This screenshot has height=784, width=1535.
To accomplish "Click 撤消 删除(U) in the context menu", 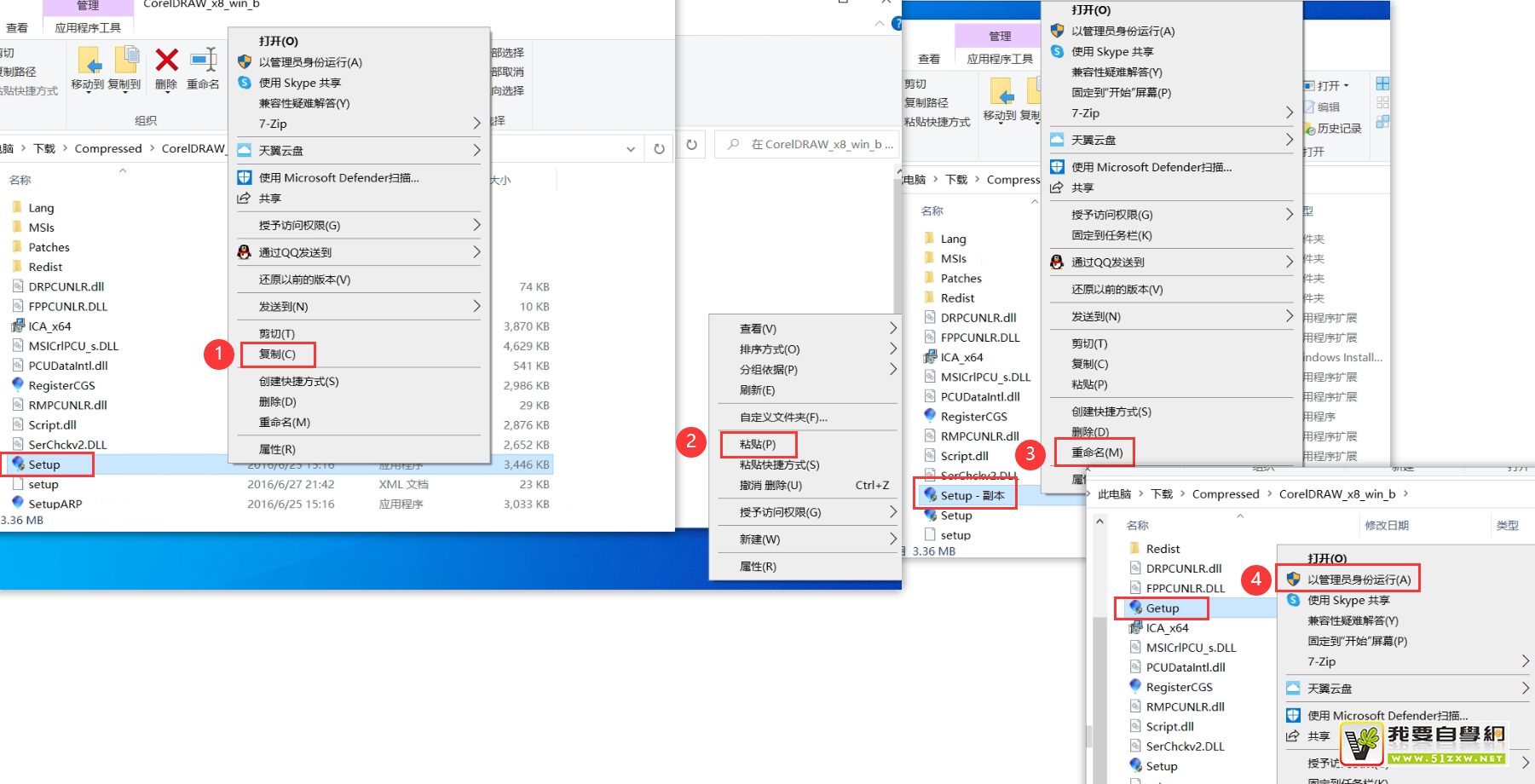I will pos(770,485).
